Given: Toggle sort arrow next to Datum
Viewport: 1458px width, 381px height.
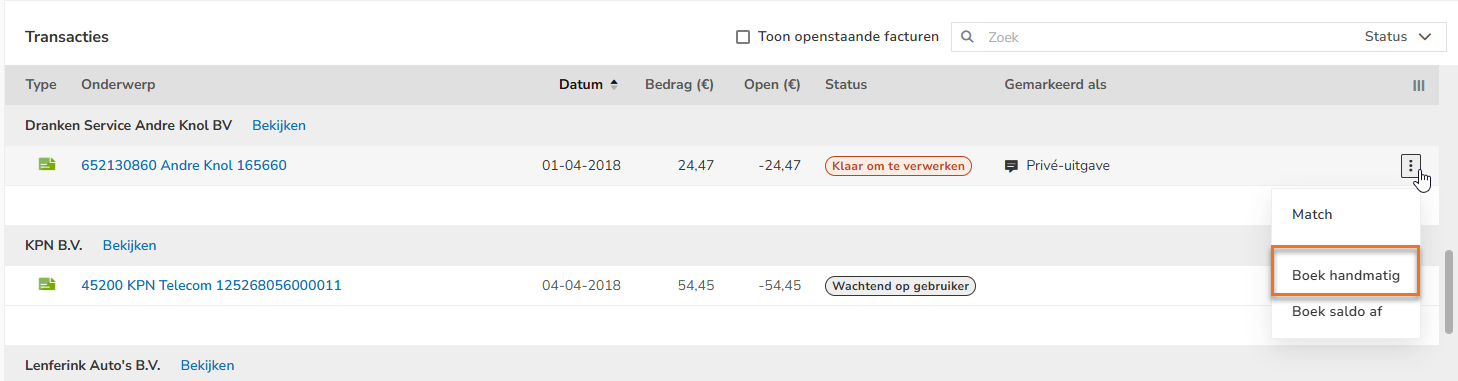Looking at the screenshot, I should 614,84.
